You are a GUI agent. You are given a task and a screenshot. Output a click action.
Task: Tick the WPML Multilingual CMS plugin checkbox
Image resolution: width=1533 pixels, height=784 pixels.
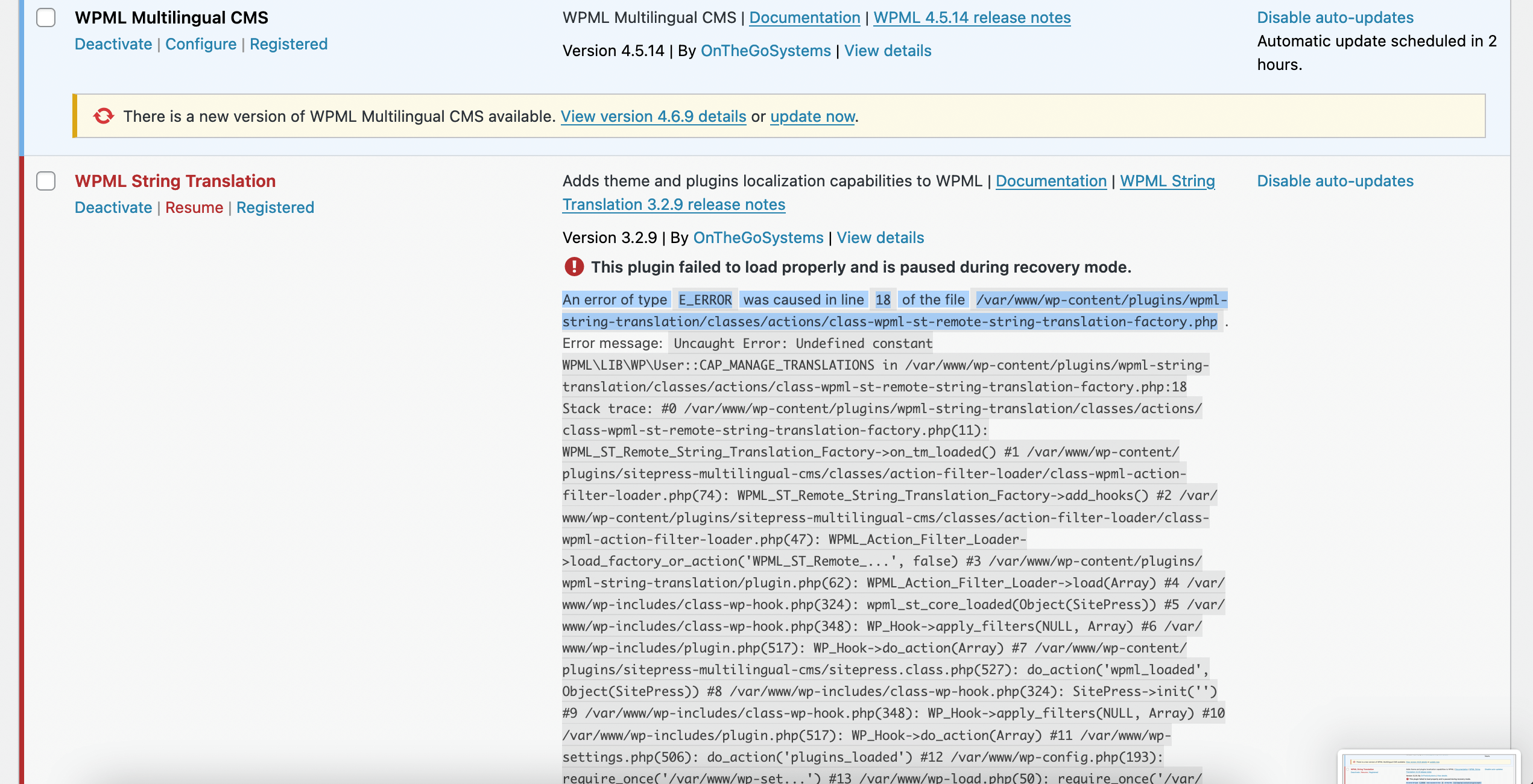pyautogui.click(x=46, y=17)
